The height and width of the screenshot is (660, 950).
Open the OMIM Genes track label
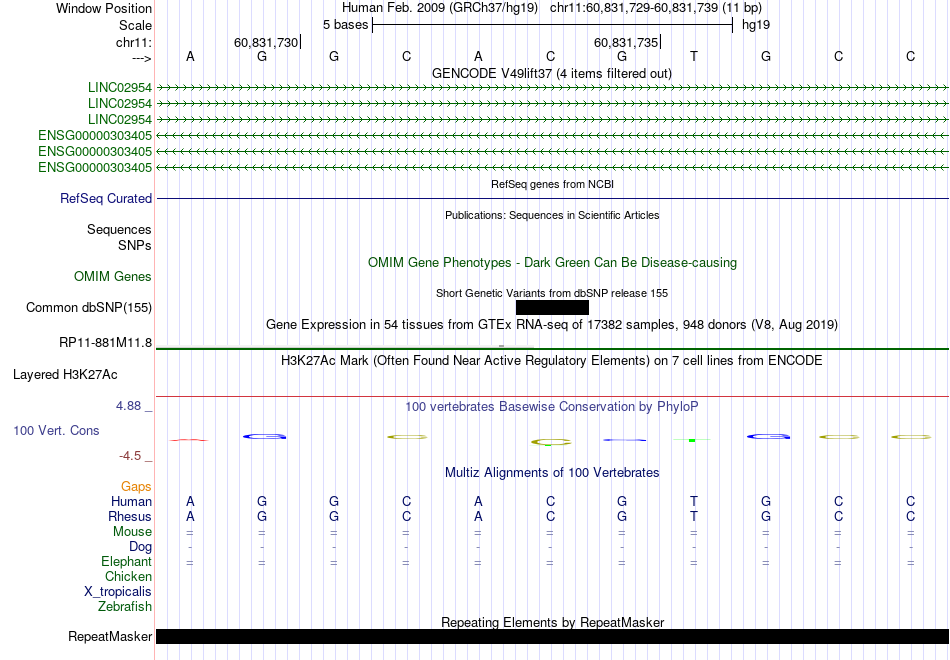pos(113,276)
